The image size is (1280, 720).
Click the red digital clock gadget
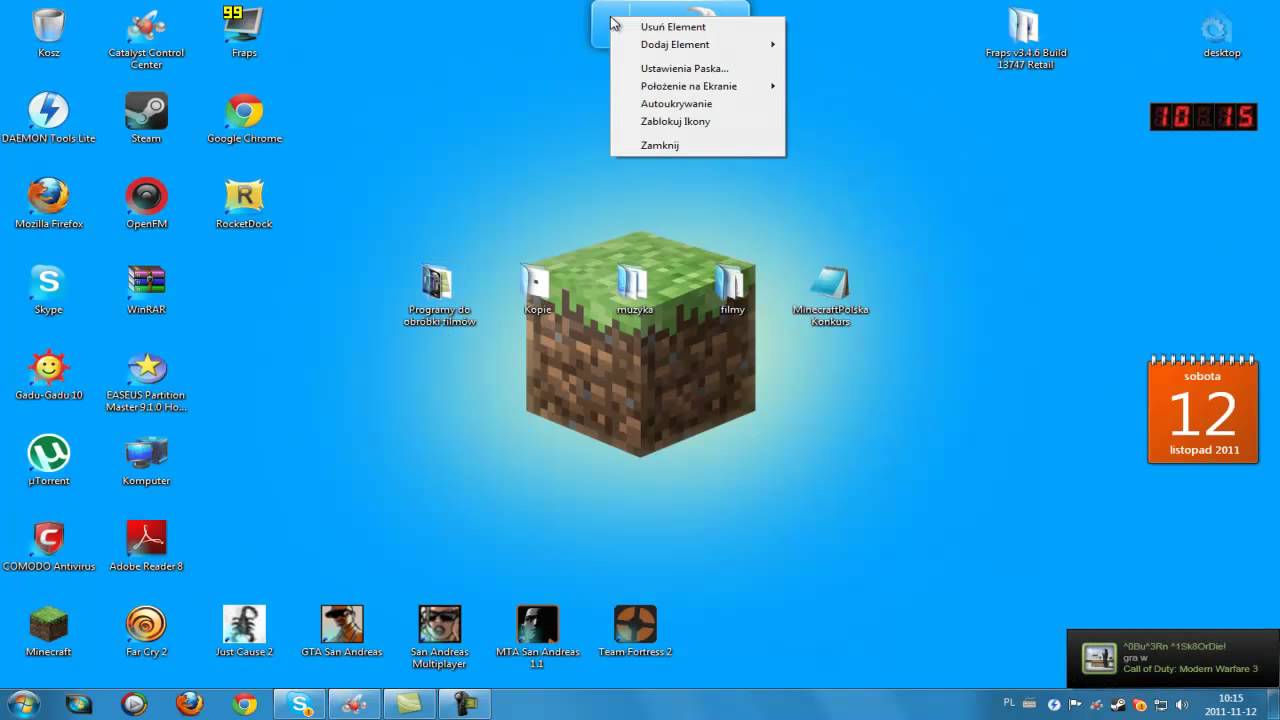1203,117
